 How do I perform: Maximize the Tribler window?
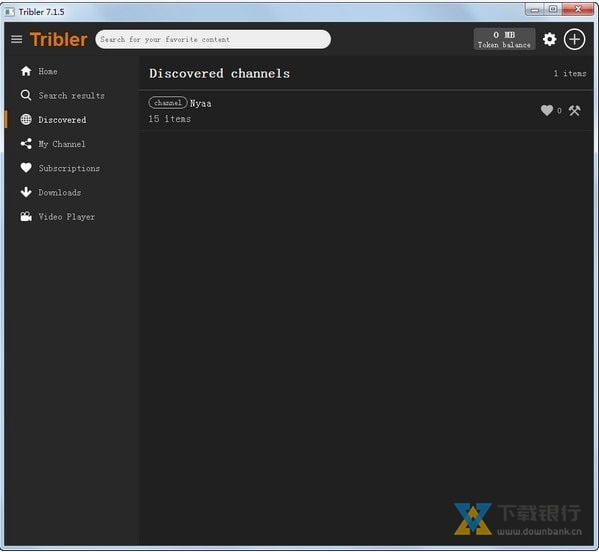[x=552, y=9]
